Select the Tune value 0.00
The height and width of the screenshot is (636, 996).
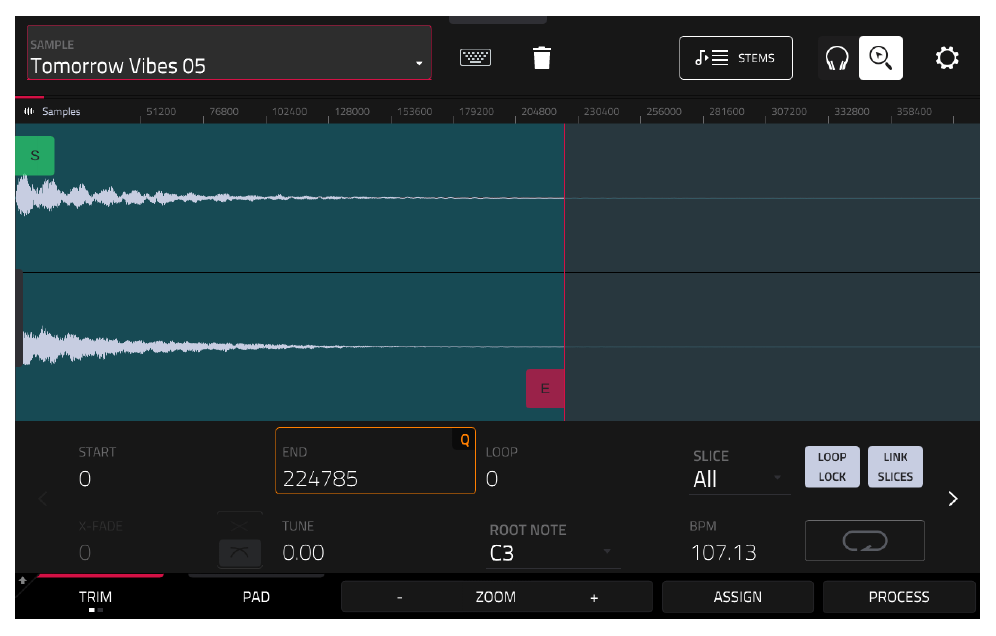pyautogui.click(x=303, y=553)
